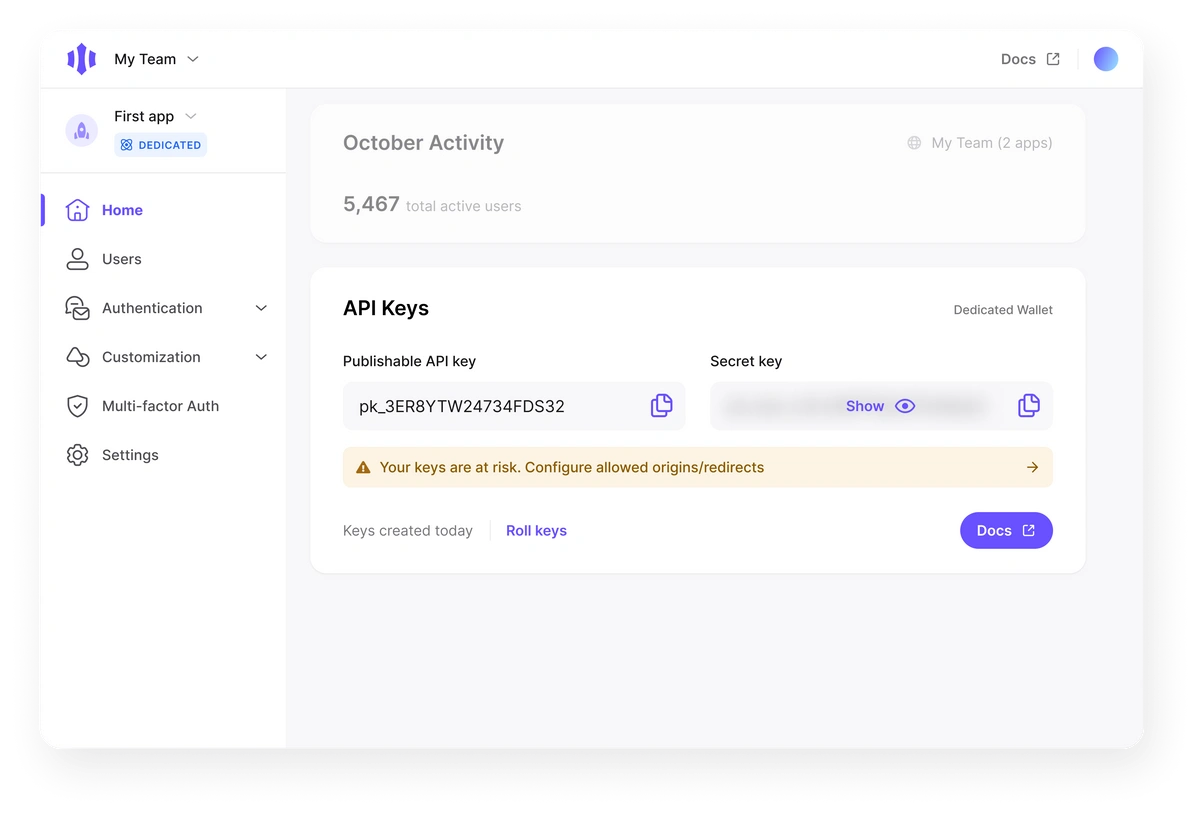Click the Roll keys link
The width and height of the screenshot is (1200, 815).
click(536, 531)
